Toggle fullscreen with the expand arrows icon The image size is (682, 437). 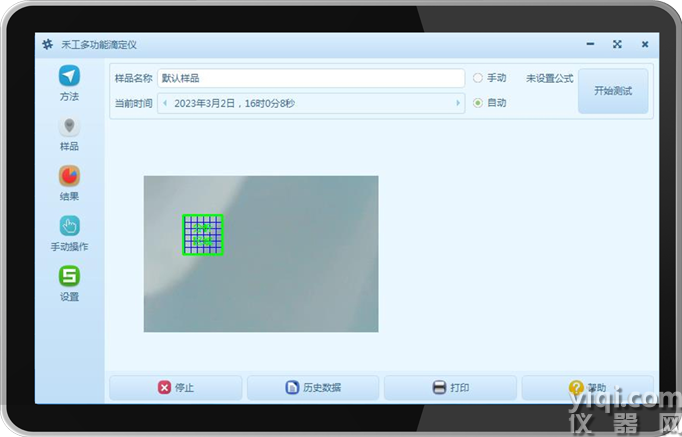pos(617,44)
